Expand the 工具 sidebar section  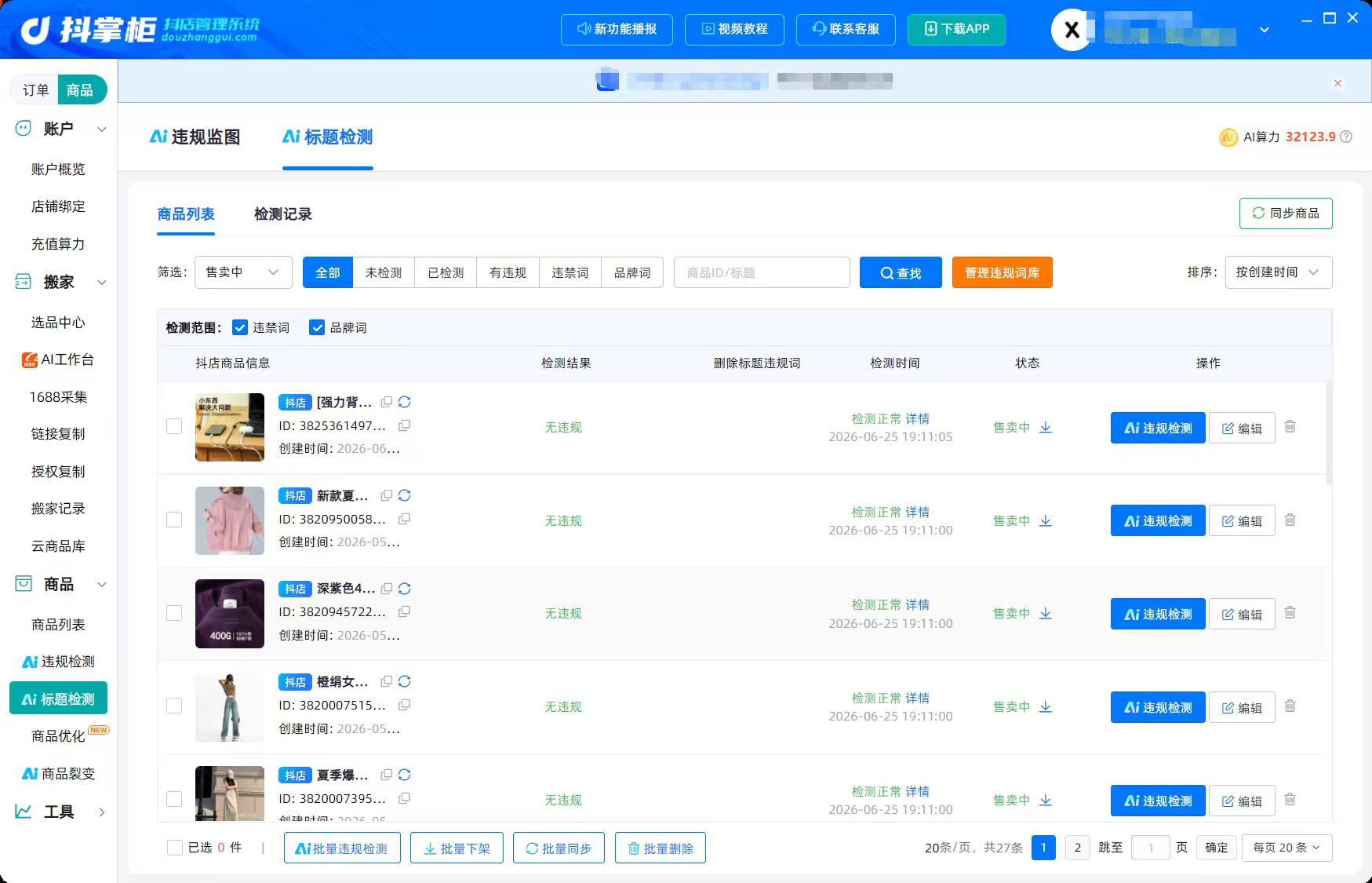click(101, 812)
